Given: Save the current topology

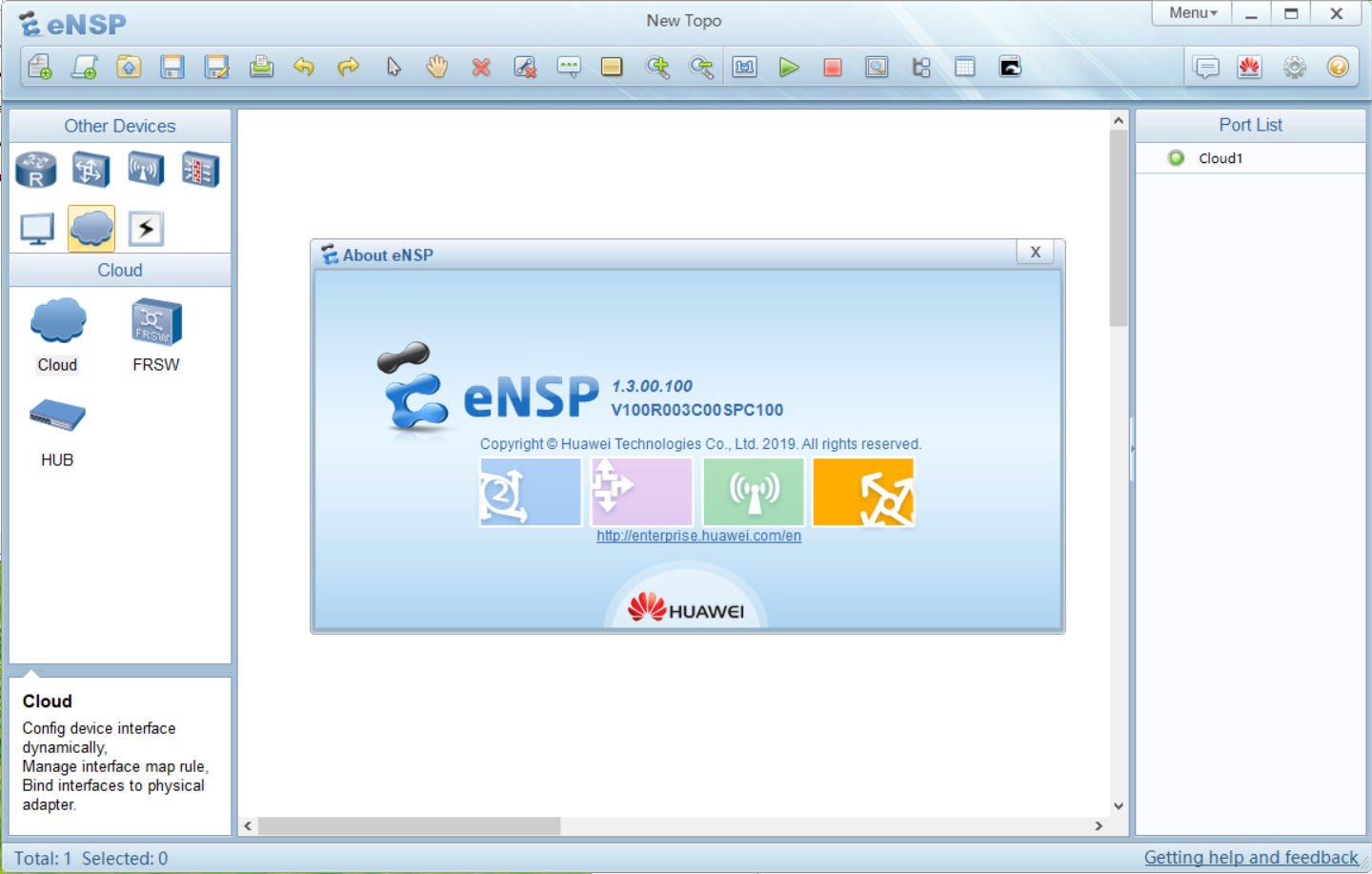Looking at the screenshot, I should (x=172, y=67).
